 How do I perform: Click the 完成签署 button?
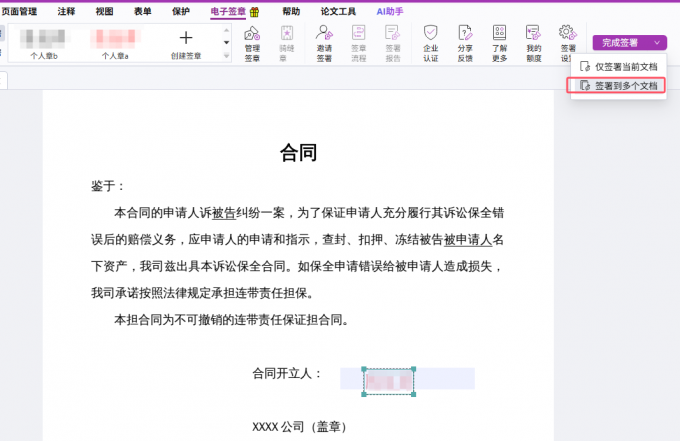620,43
